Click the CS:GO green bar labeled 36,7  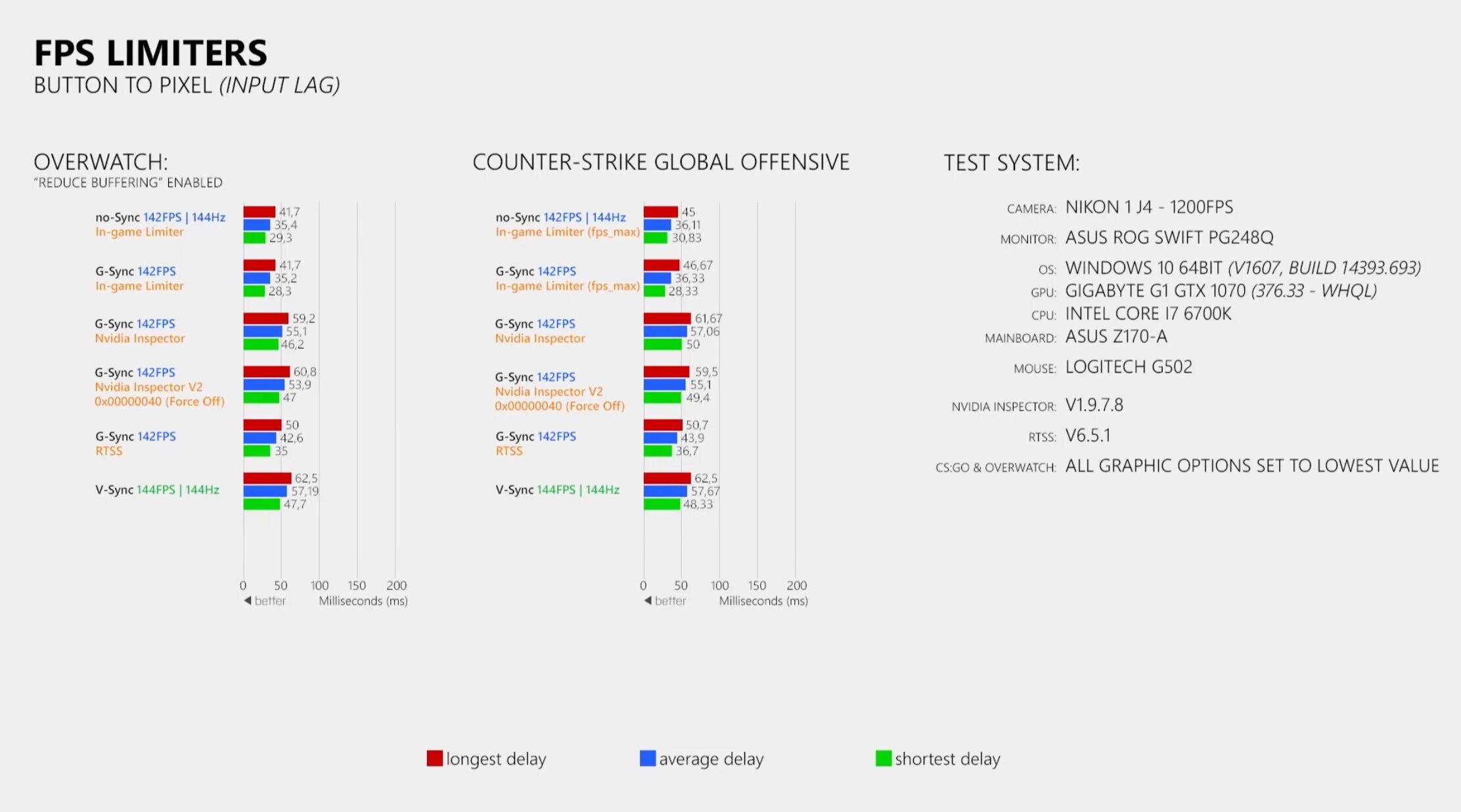pyautogui.click(x=658, y=451)
